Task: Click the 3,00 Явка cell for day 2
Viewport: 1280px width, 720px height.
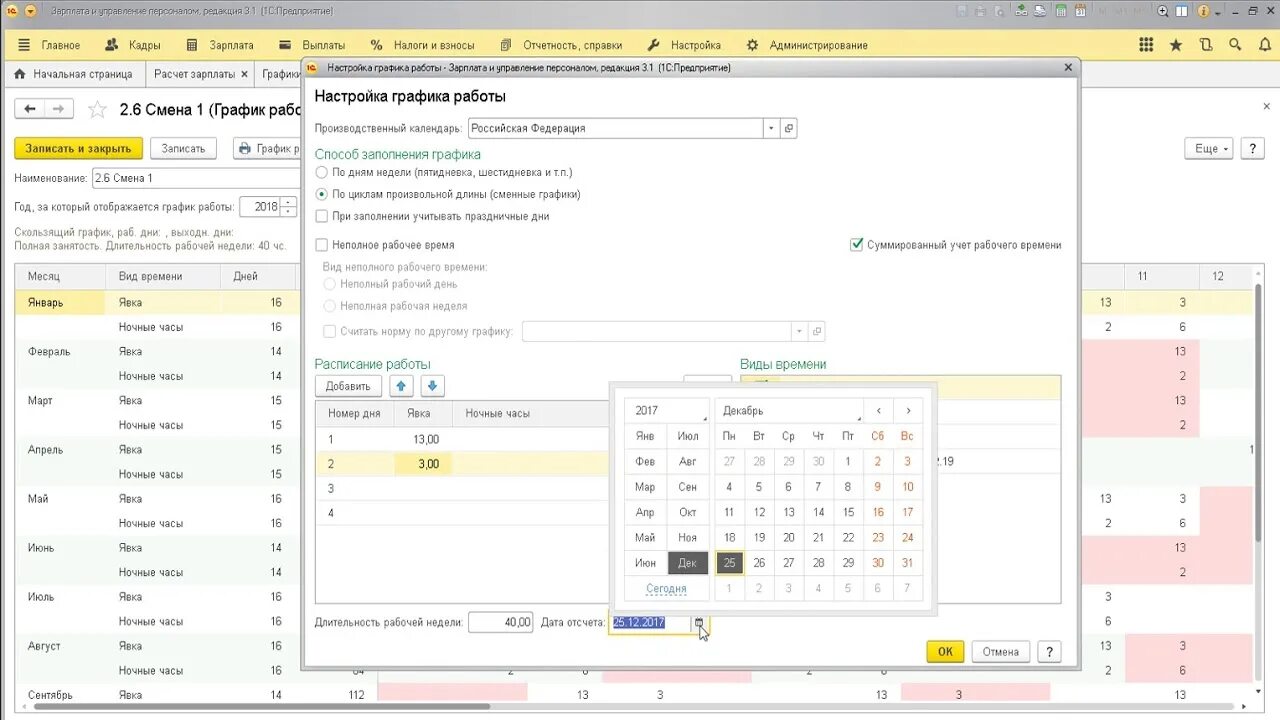Action: tap(423, 464)
